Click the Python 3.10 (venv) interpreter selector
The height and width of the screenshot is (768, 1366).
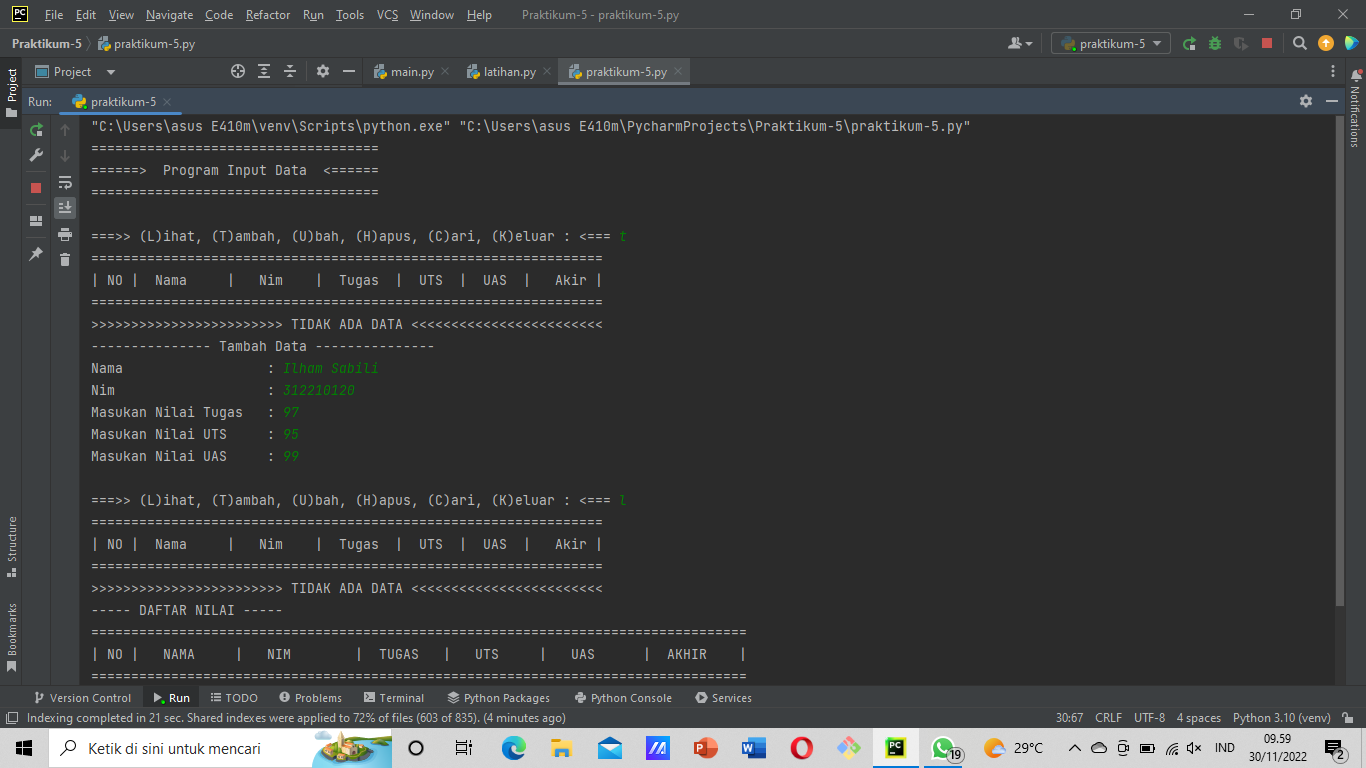tap(1281, 718)
